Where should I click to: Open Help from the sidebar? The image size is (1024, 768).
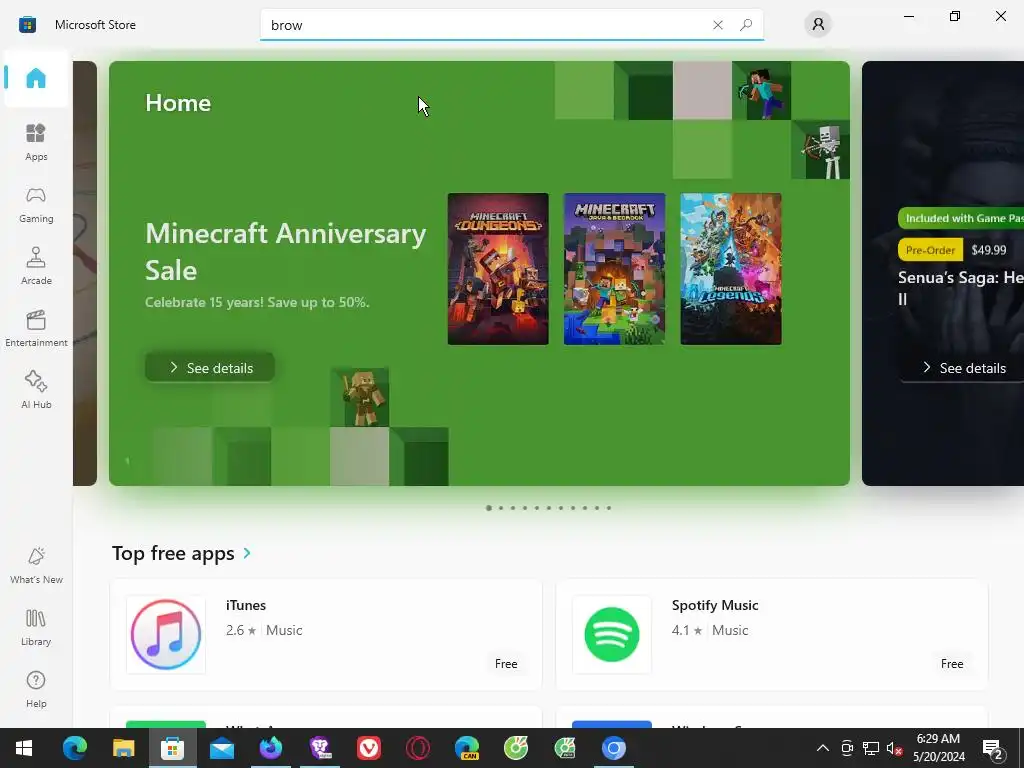[36, 690]
